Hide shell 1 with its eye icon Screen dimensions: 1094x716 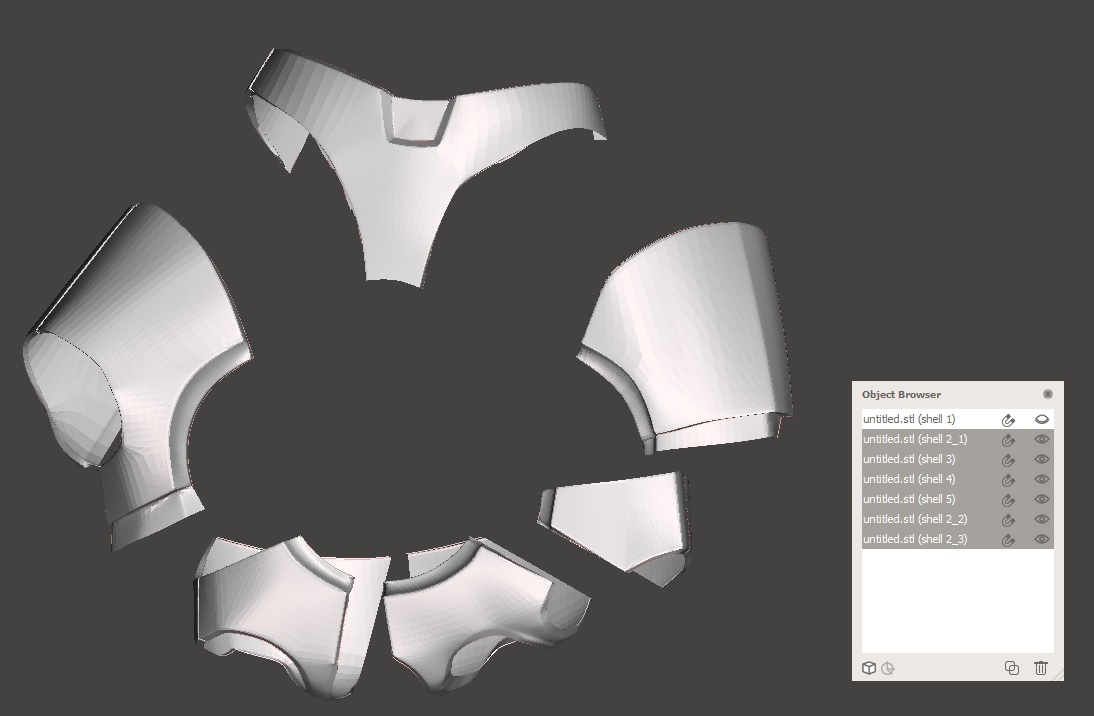(x=1042, y=419)
